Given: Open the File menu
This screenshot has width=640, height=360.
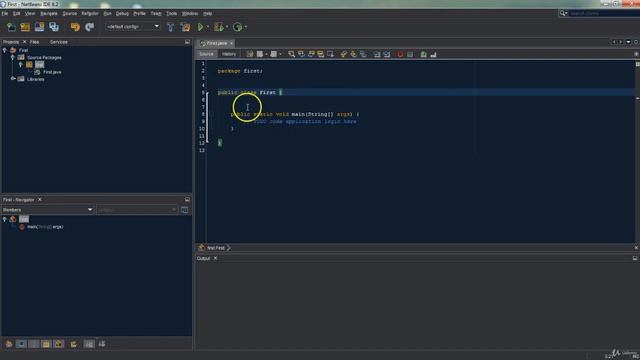Looking at the screenshot, I should pos(5,13).
